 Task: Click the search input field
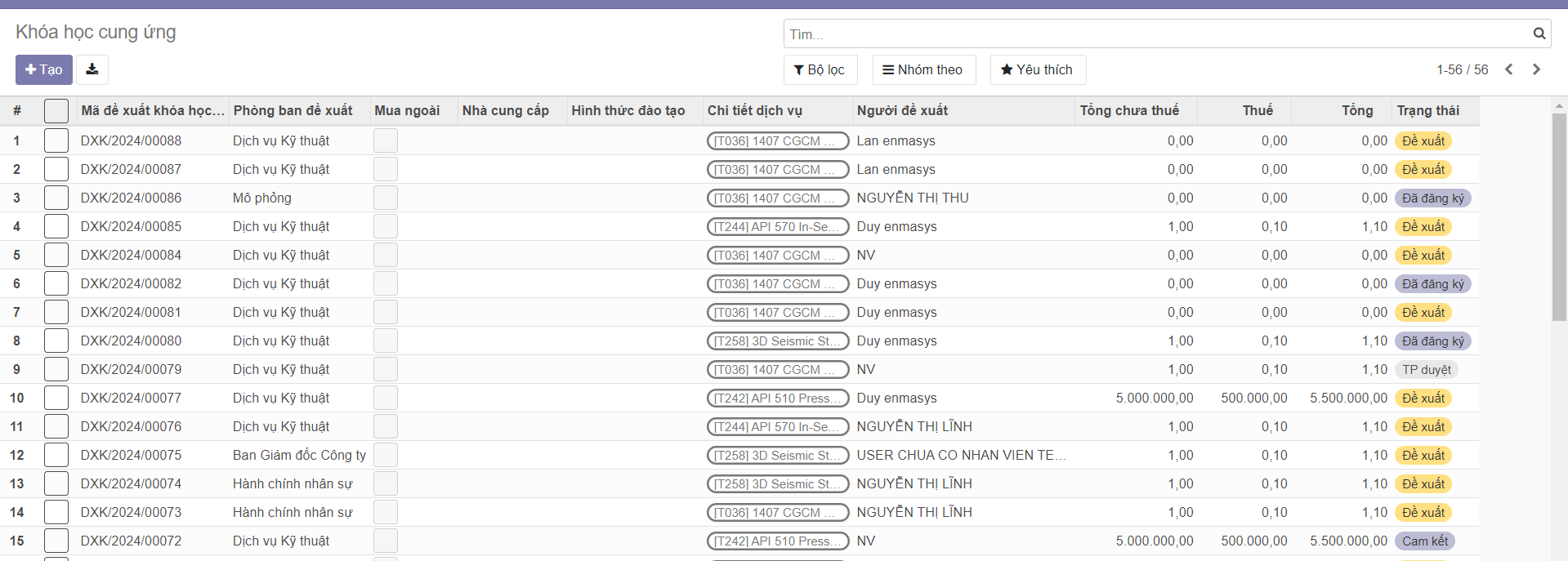click(x=1152, y=33)
